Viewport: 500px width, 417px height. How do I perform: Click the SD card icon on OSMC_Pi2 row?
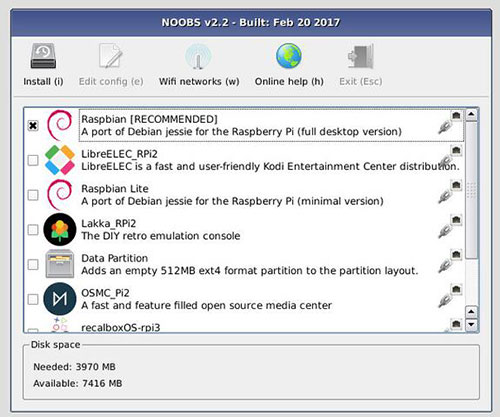click(456, 289)
